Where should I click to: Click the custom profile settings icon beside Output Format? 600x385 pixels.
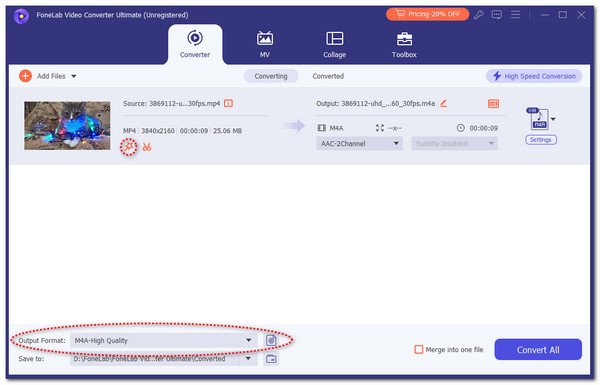[x=271, y=340]
